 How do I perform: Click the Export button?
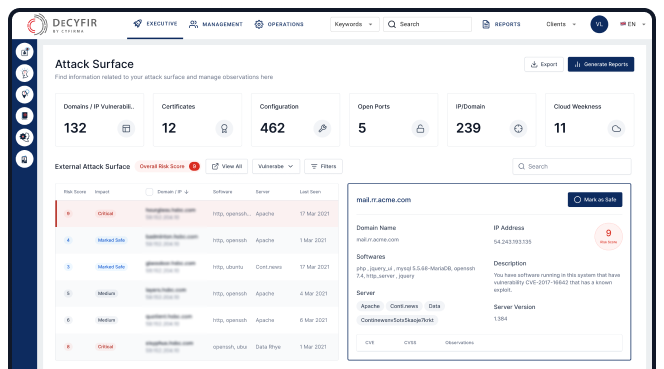(x=544, y=64)
